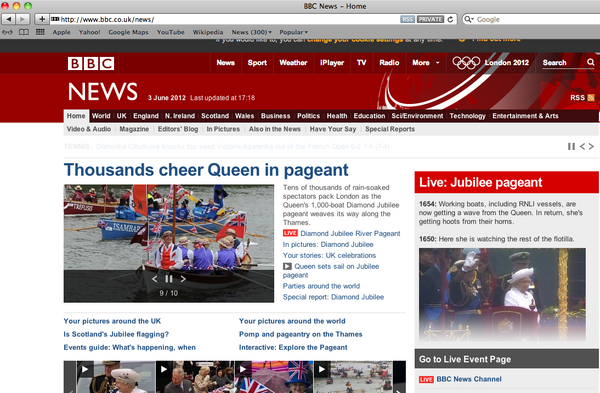Open the Top Sites grid icon
600x393 pixels.
40,32
